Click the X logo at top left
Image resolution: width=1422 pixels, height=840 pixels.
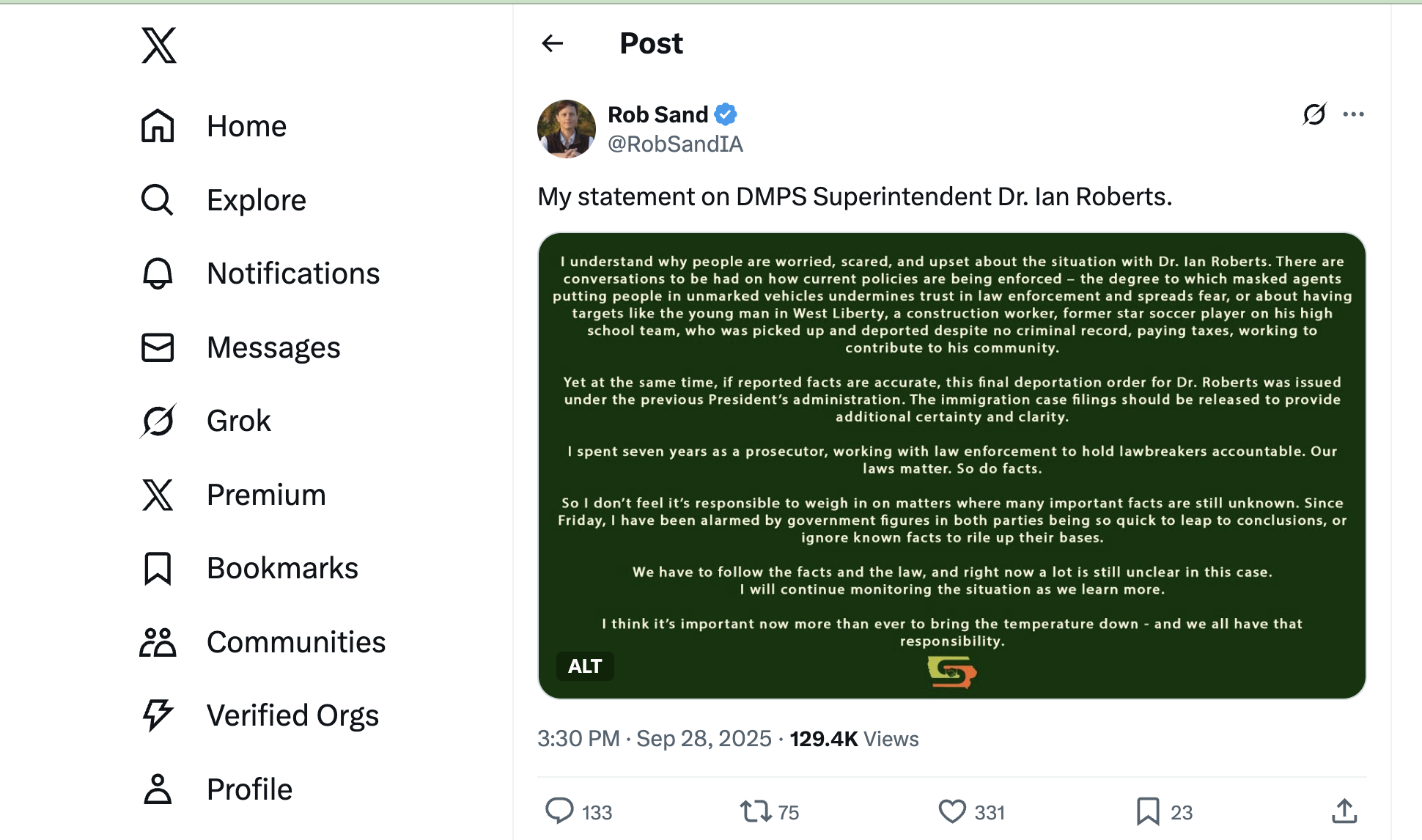pos(158,45)
